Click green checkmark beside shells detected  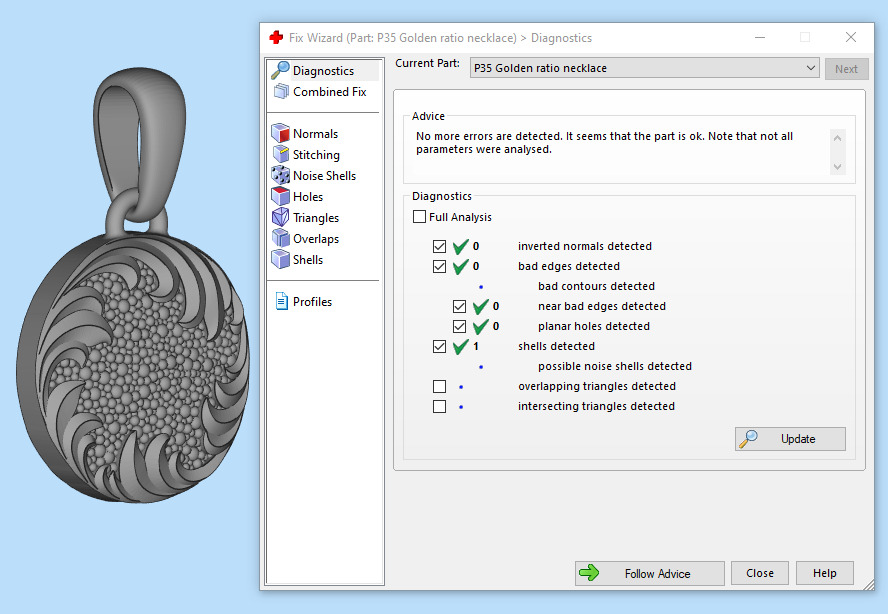pos(460,346)
